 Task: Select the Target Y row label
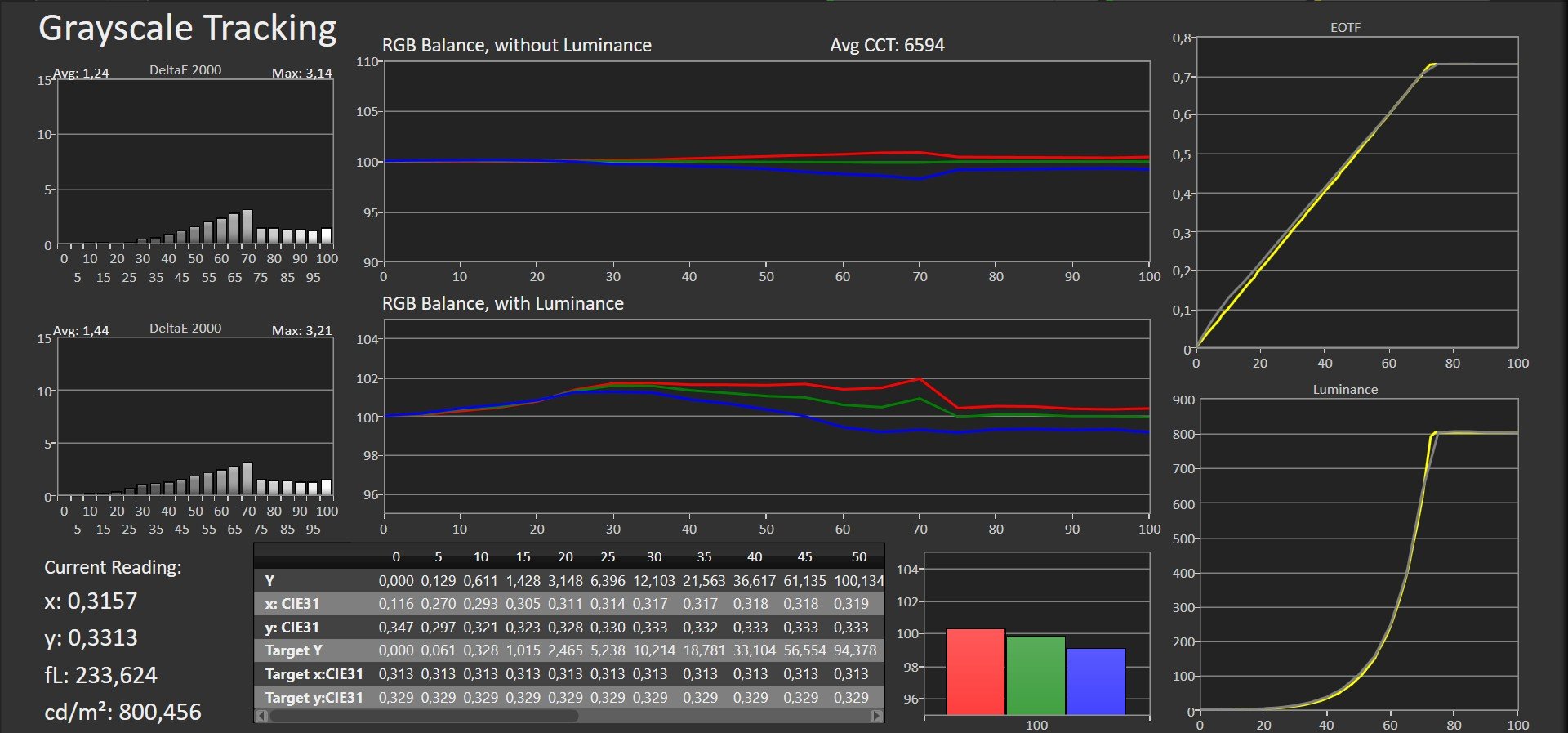click(x=293, y=650)
